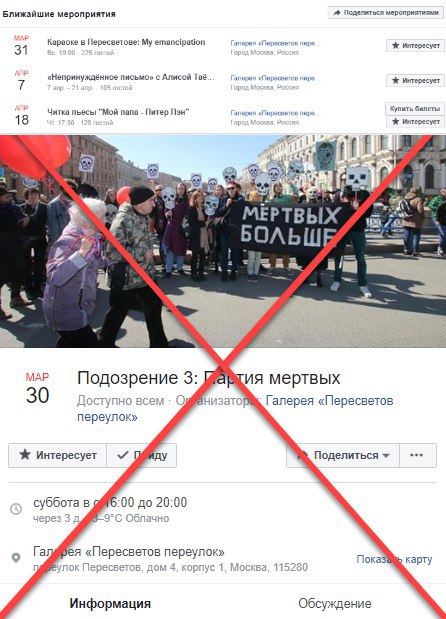Open Караоке в Пересветове: My emancipation event
The height and width of the screenshot is (619, 446).
tap(126, 42)
